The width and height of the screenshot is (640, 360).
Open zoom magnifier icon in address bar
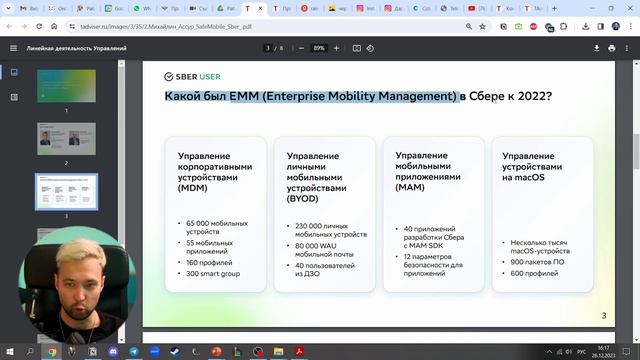pyautogui.click(x=469, y=26)
